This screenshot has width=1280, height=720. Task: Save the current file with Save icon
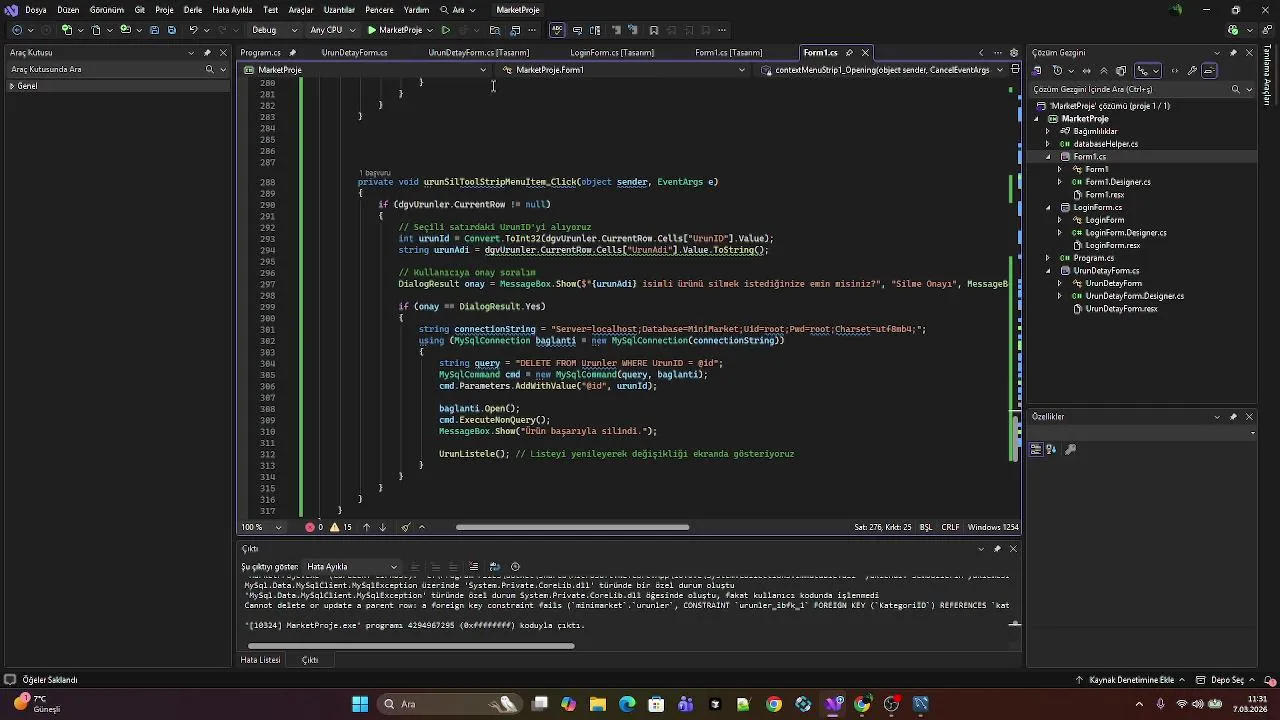tap(155, 30)
